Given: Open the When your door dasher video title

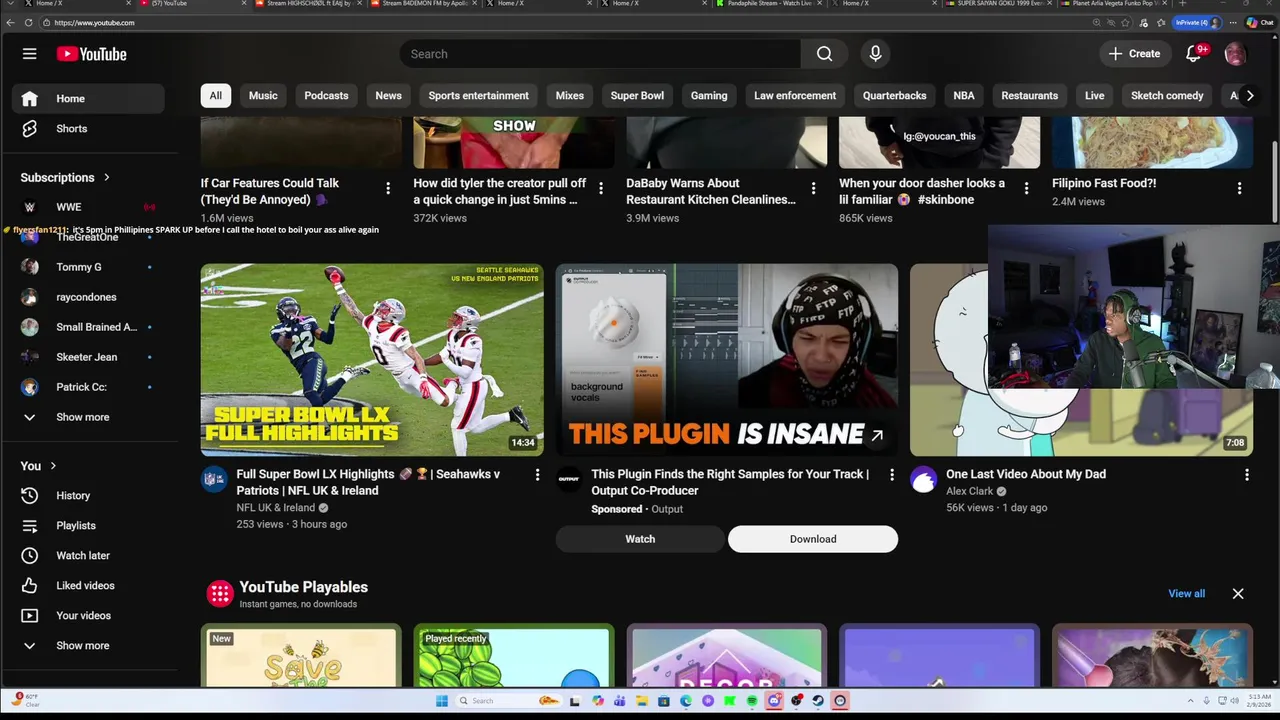Looking at the screenshot, I should tap(922, 191).
